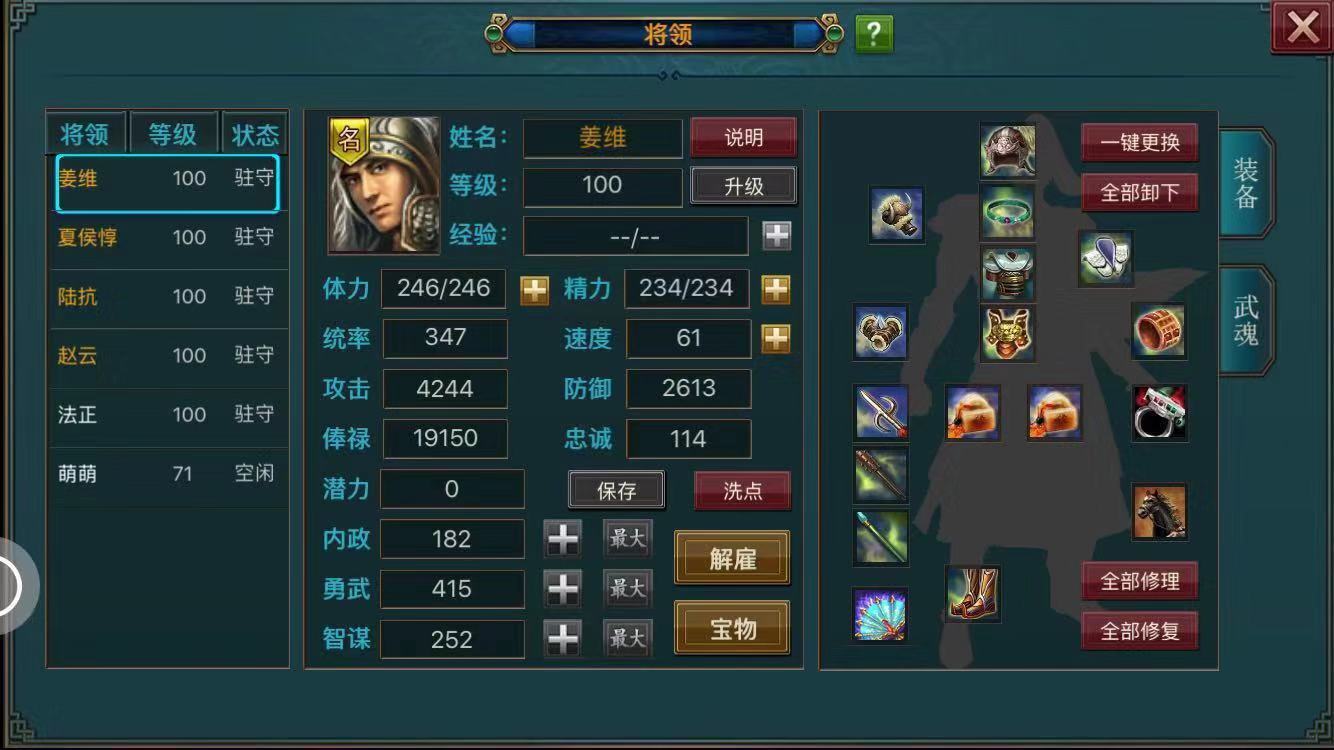Select general 赵云 from the list
Viewport: 1334px width, 750px height.
[x=167, y=356]
